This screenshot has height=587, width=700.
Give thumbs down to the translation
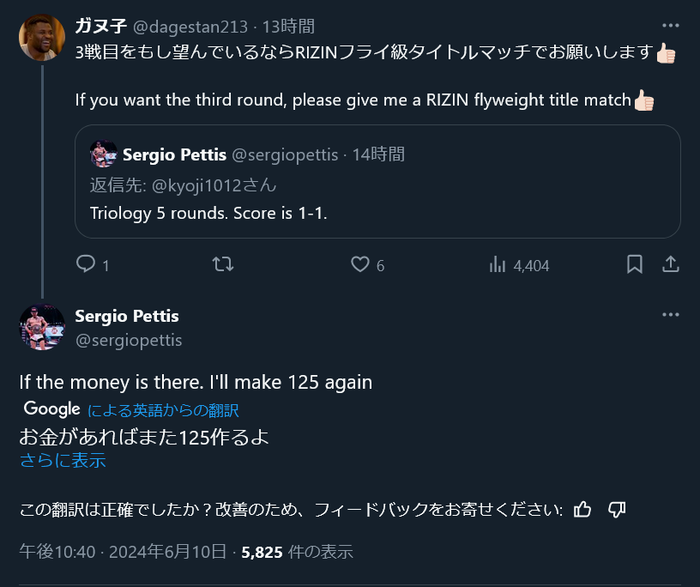616,510
